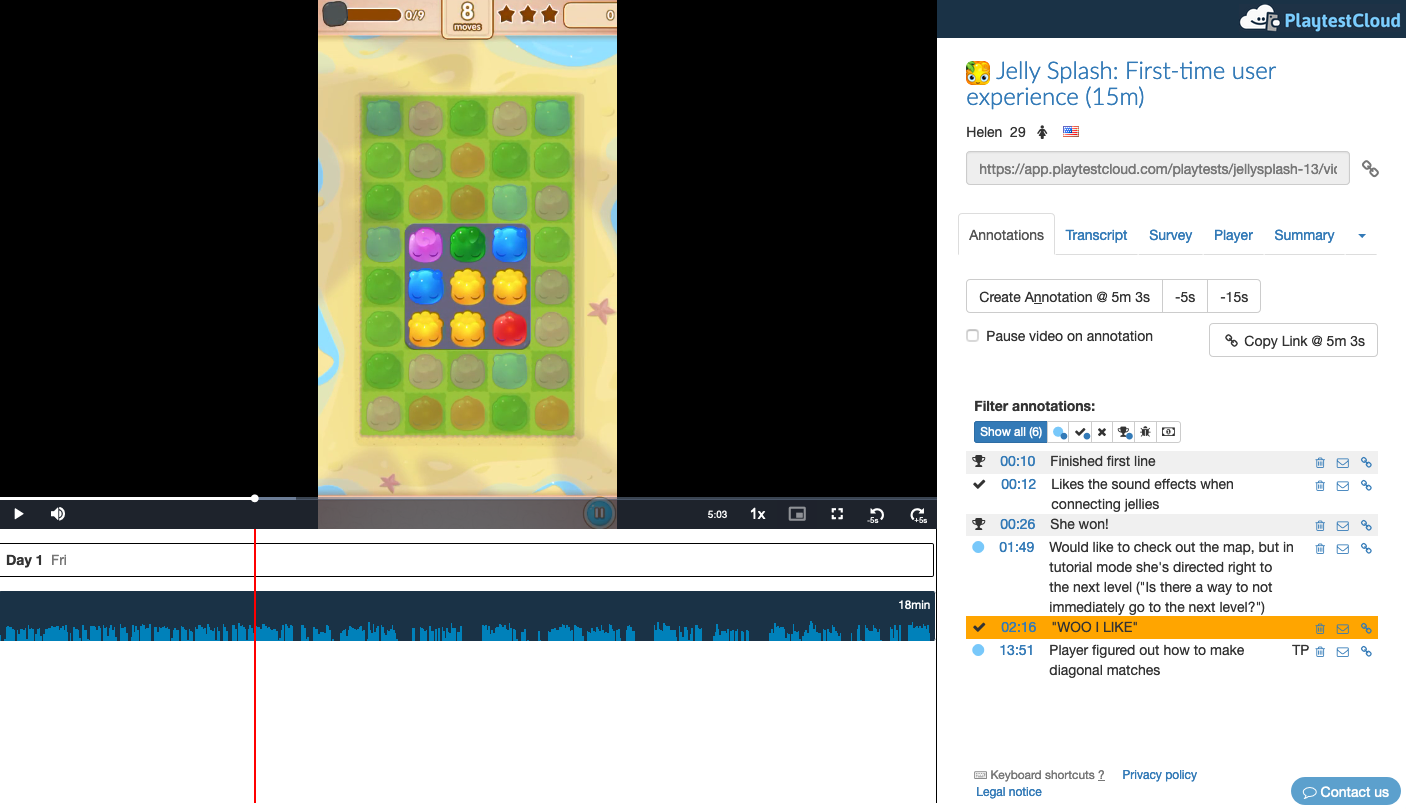This screenshot has width=1406, height=809.
Task: Delete the diagonal matches annotation
Action: [1320, 652]
